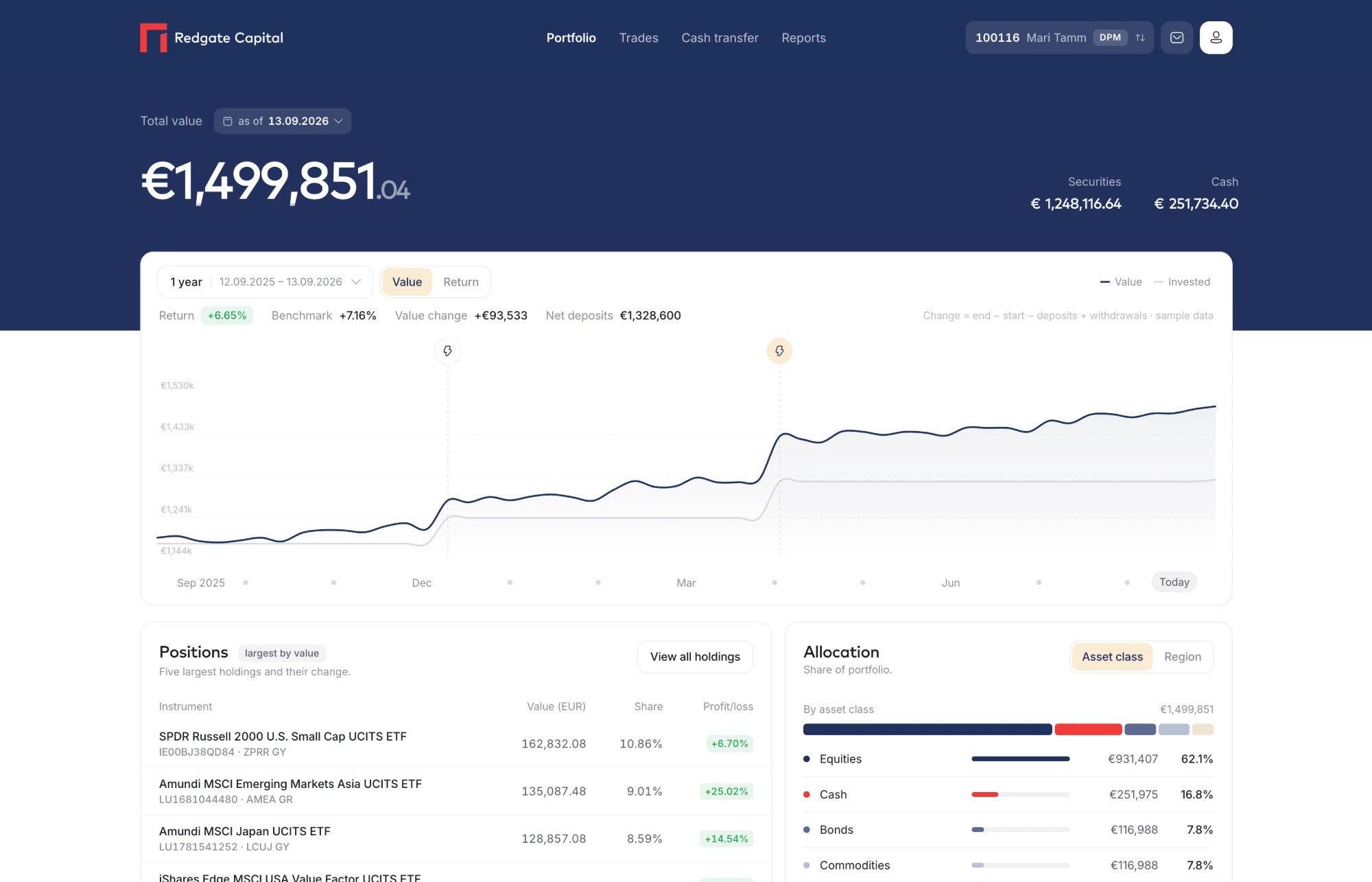Select the Commodities allocation row
The width and height of the screenshot is (1372, 882).
pyautogui.click(x=1008, y=866)
